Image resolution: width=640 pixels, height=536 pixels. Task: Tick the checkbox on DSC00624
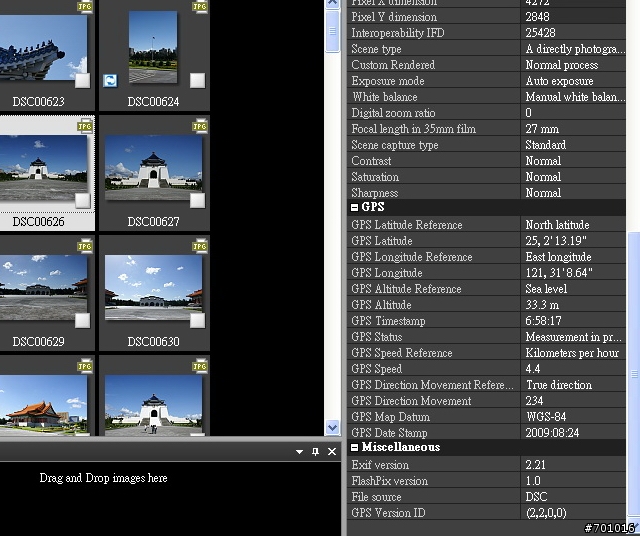coord(198,80)
